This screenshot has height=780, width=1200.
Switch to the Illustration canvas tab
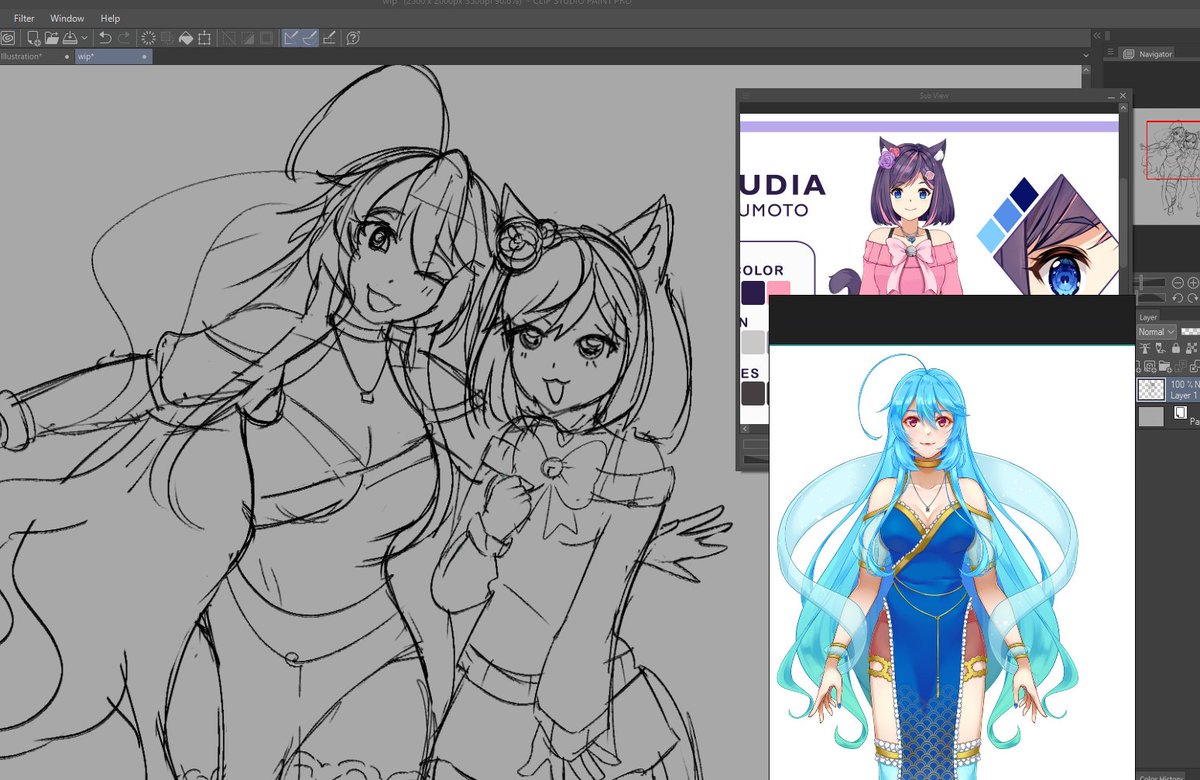(x=36, y=57)
